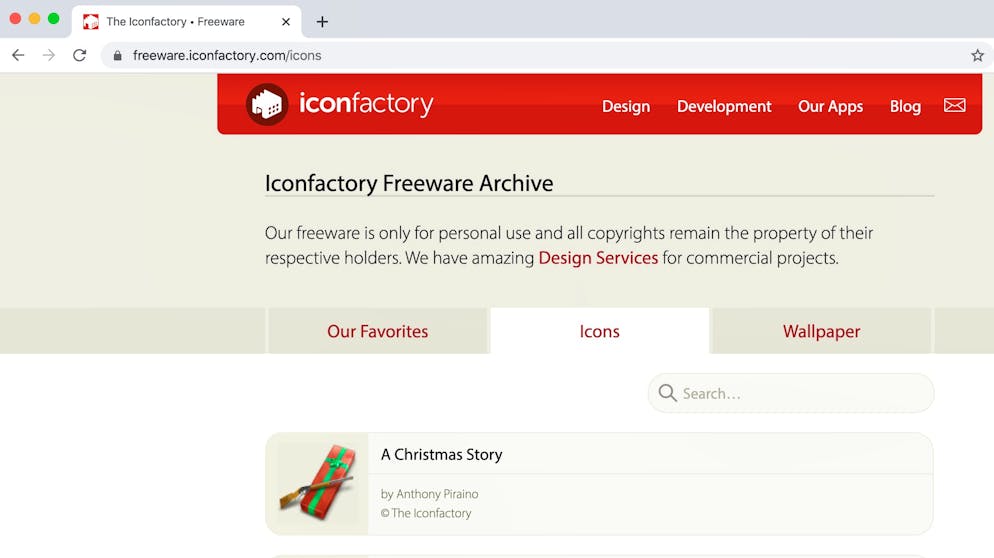This screenshot has height=558, width=994.
Task: Switch to the Our Favorites tab
Action: (378, 331)
